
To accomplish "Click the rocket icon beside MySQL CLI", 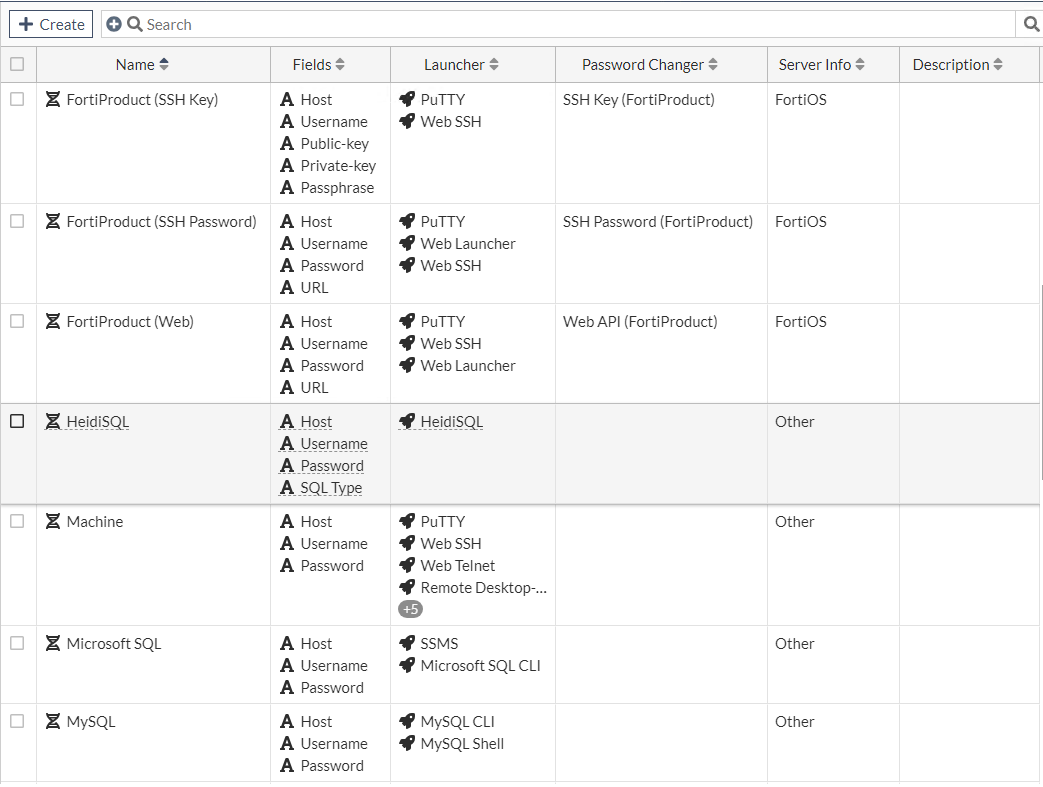I will 406,721.
